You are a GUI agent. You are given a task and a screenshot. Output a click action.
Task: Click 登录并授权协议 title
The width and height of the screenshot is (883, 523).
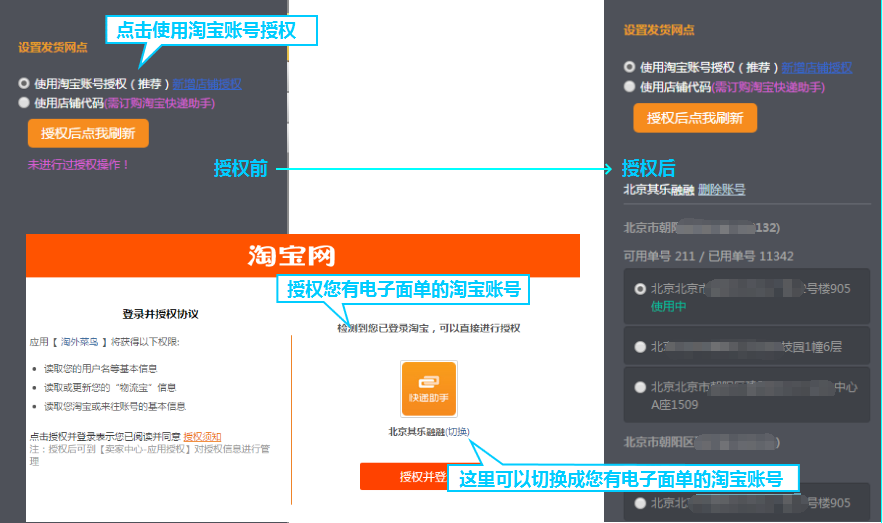[160, 314]
